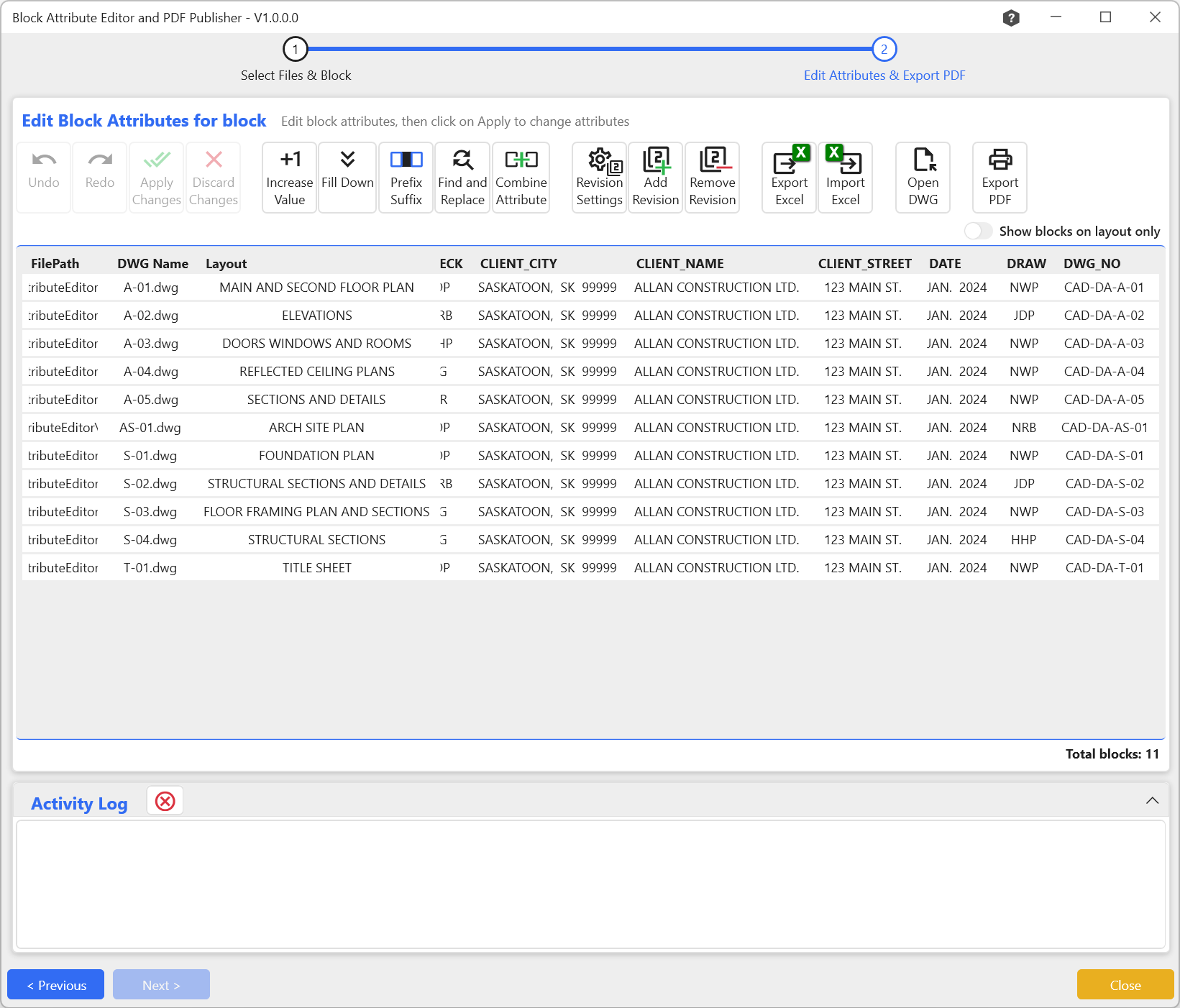This screenshot has height=1008, width=1180.
Task: Import attributes from Excel
Action: 846,178
